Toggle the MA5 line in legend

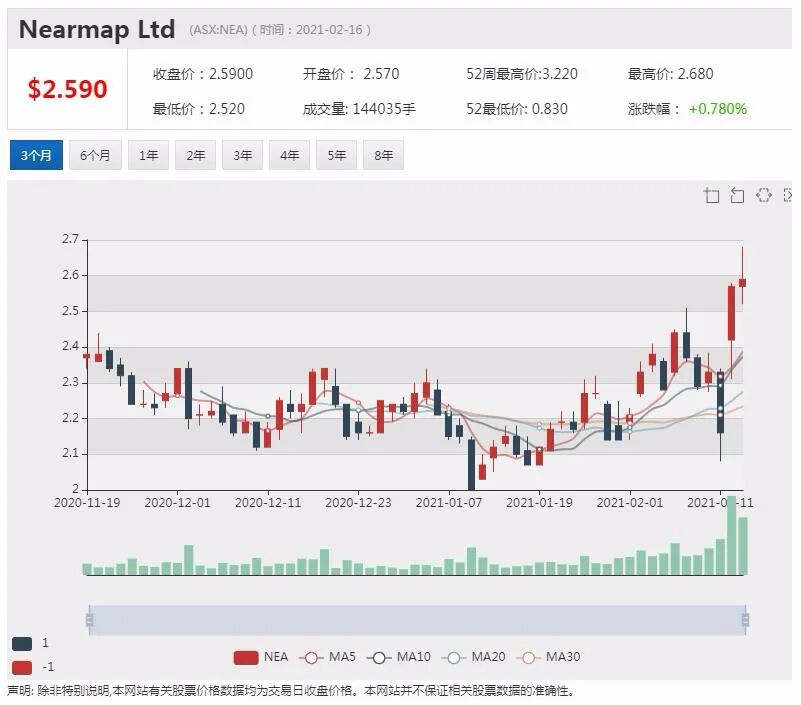coord(327,657)
